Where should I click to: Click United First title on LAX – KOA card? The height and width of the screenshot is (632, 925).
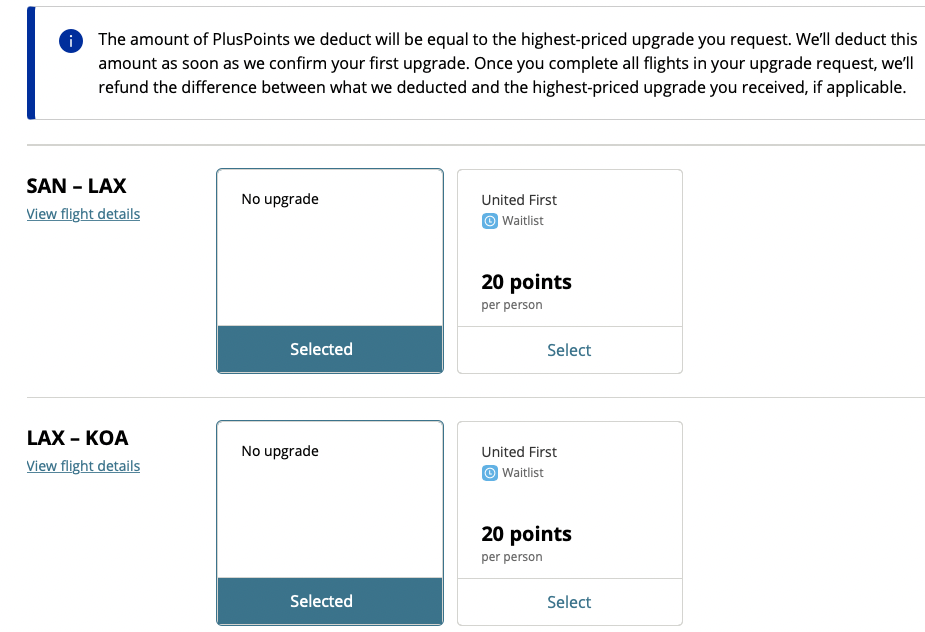519,452
